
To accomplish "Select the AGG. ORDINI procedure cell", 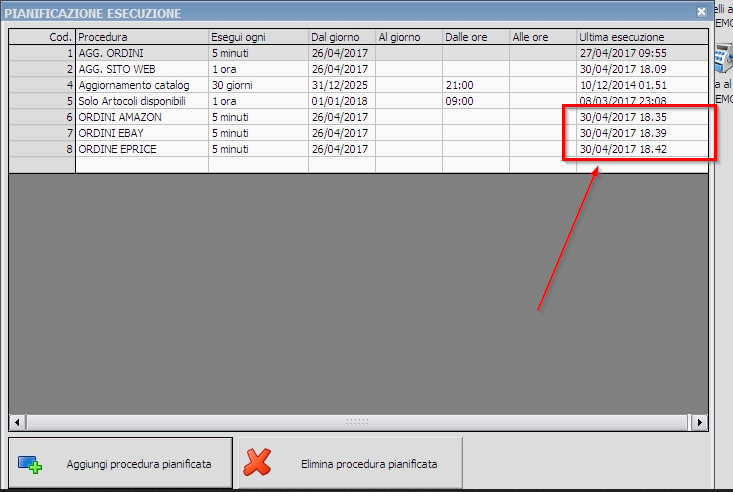I will (142, 53).
